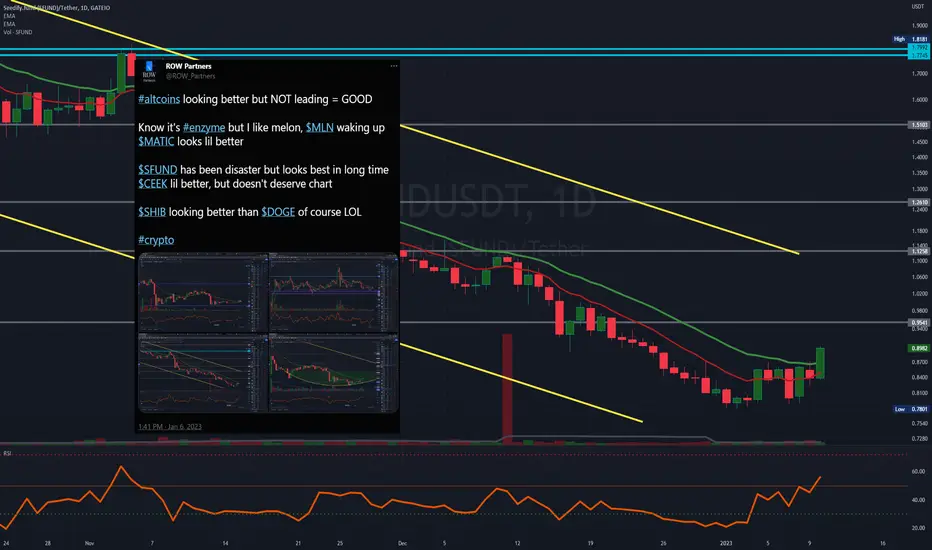This screenshot has height=550, width=932.
Task: Open the top-left chart thumbnail in the tweet
Action: tap(203, 292)
